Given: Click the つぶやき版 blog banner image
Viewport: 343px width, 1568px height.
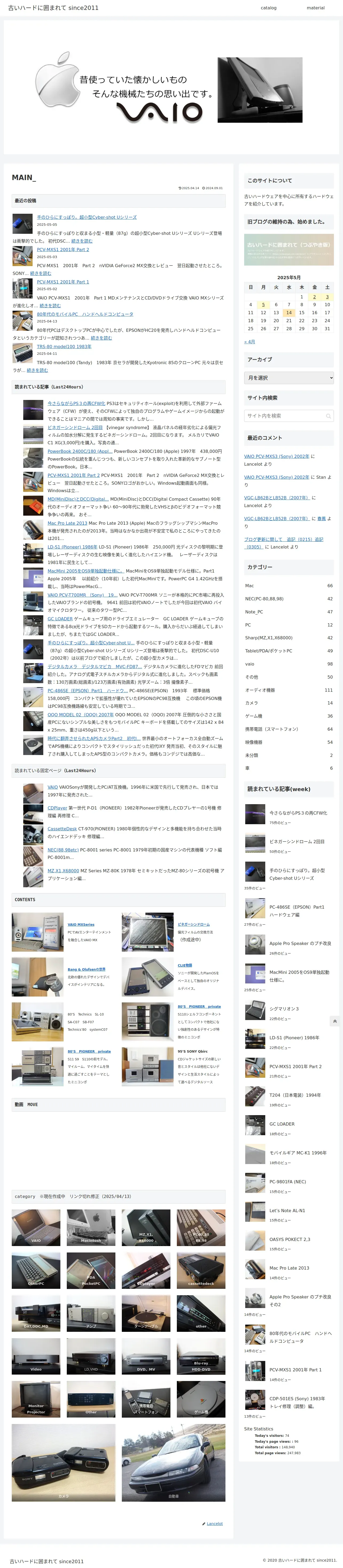Looking at the screenshot, I should 289,250.
